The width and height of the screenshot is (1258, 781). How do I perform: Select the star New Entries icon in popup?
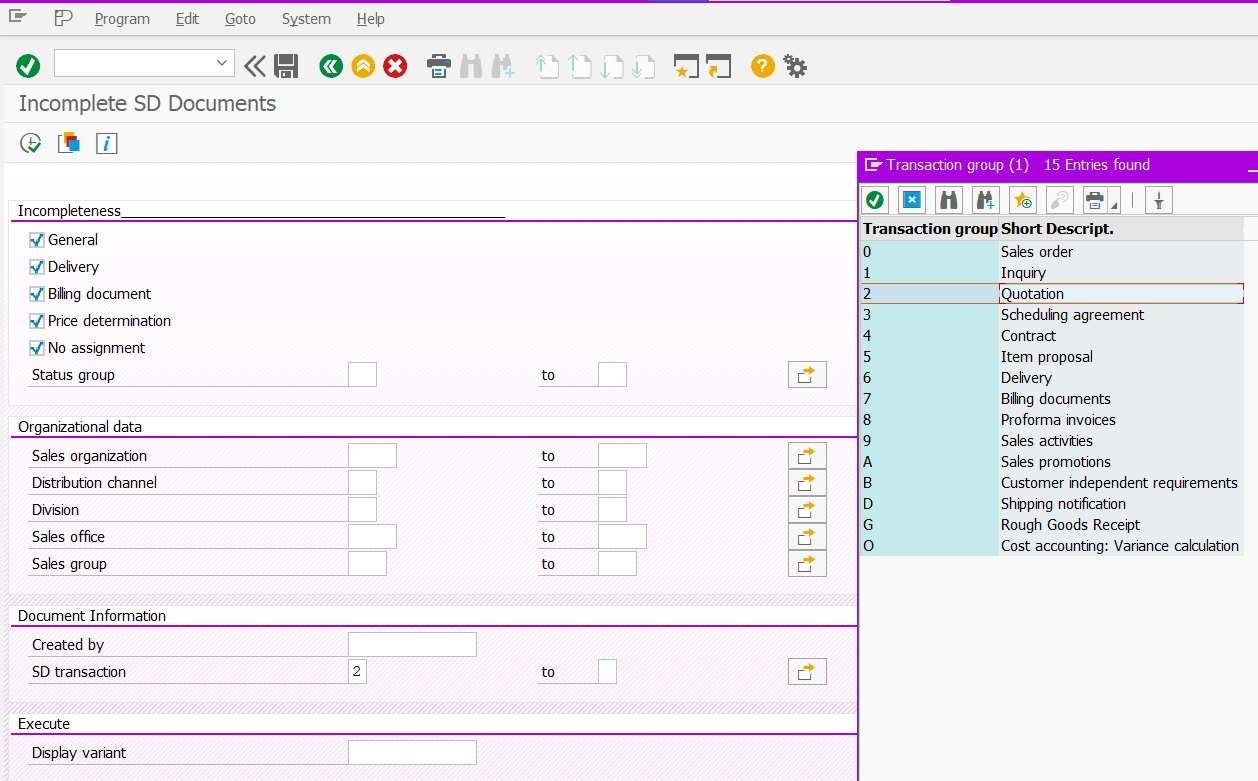pos(1022,199)
